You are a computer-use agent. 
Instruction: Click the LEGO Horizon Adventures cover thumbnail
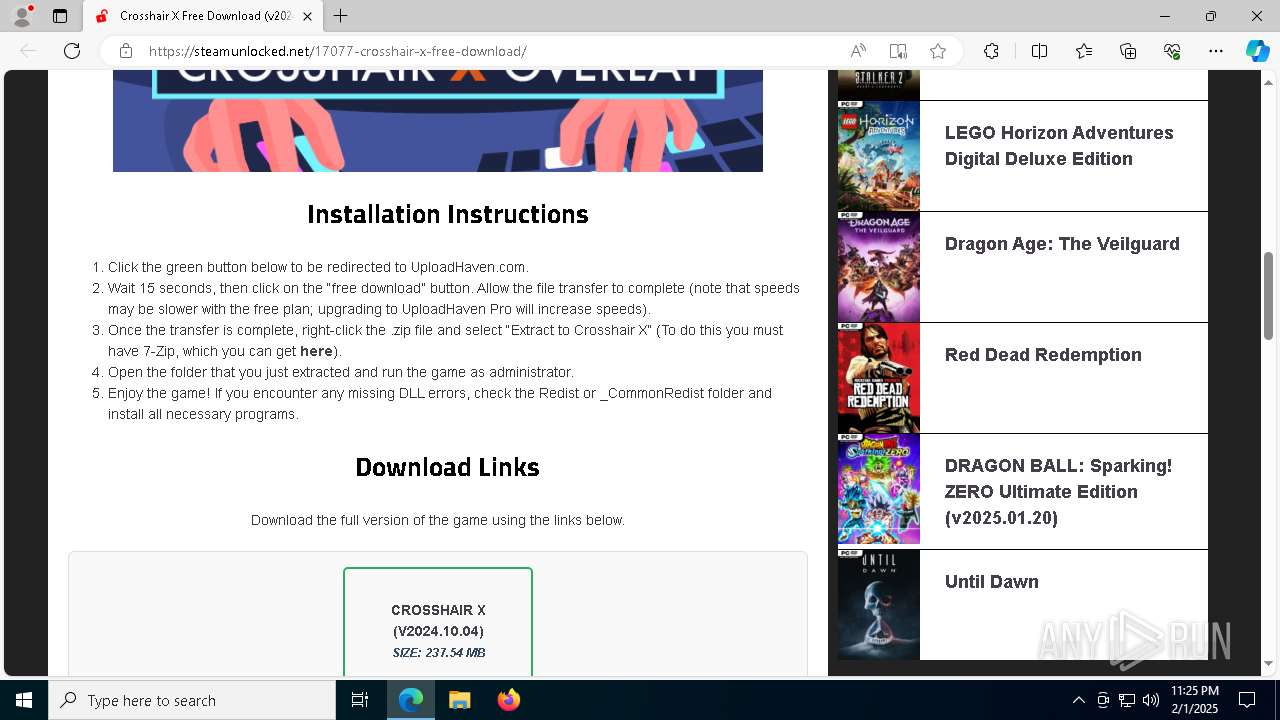click(x=879, y=156)
